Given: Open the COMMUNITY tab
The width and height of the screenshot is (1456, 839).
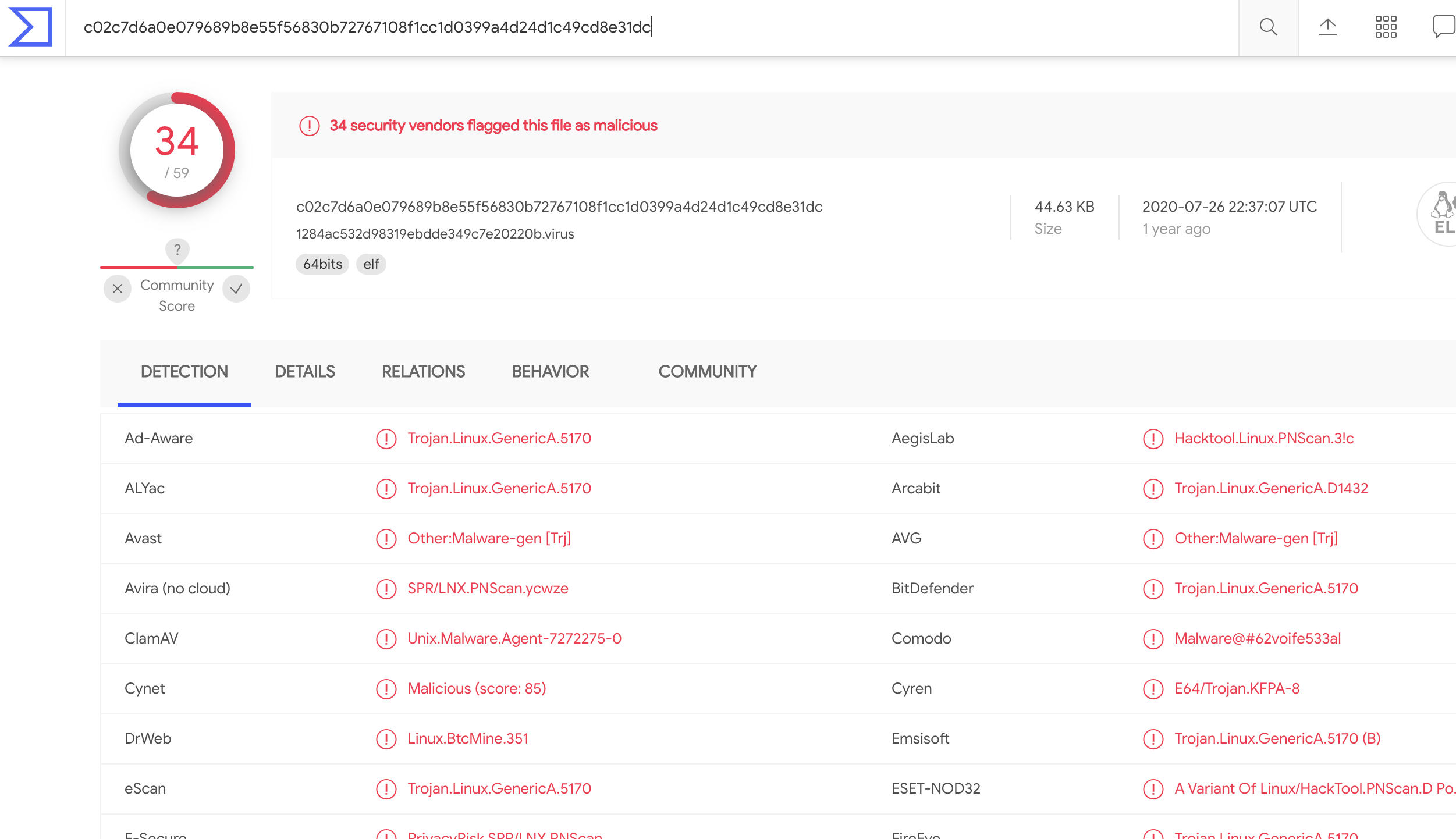Looking at the screenshot, I should pyautogui.click(x=707, y=371).
